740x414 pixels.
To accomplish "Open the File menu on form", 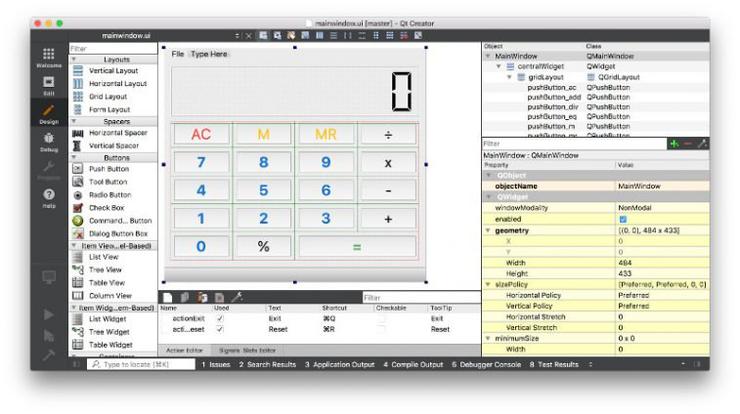I will tap(178, 54).
